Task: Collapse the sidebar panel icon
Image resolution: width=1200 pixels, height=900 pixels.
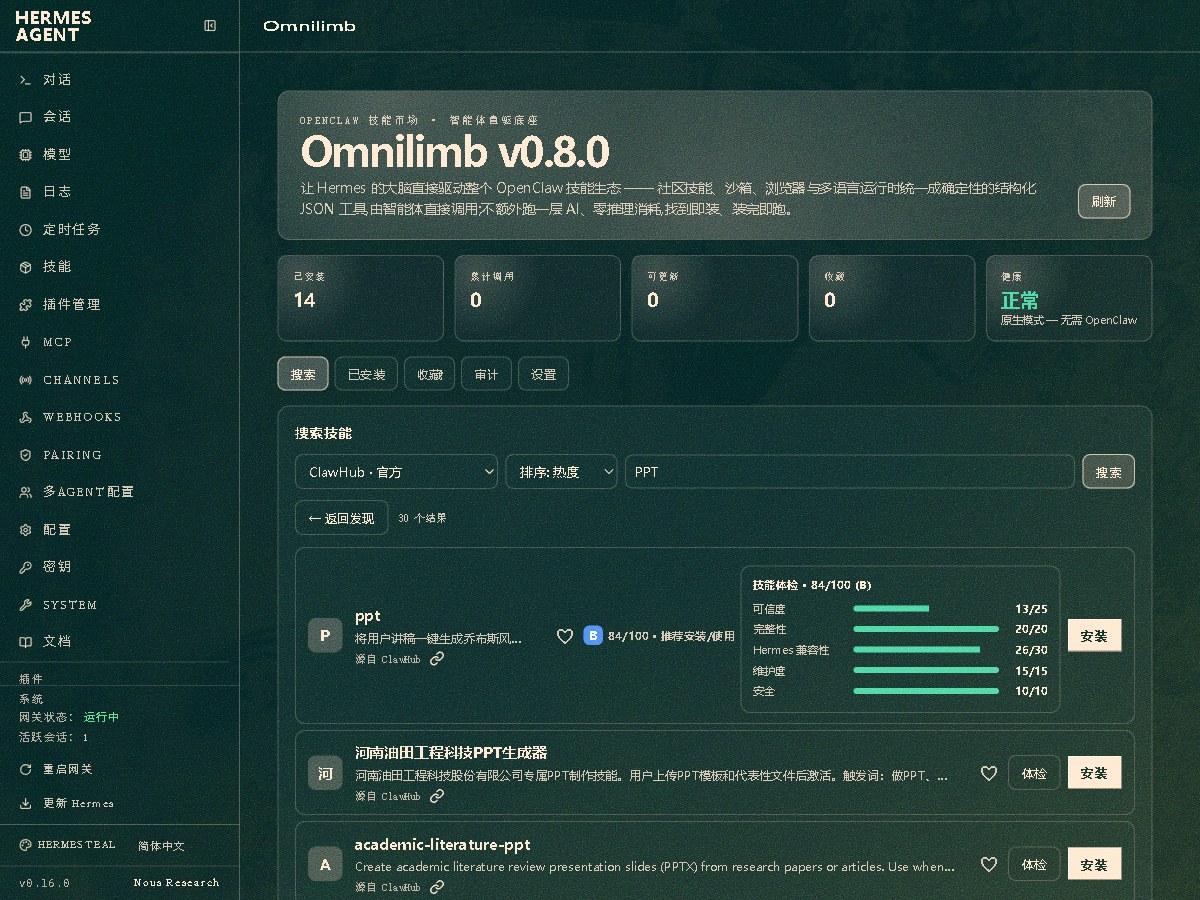Action: click(x=210, y=26)
